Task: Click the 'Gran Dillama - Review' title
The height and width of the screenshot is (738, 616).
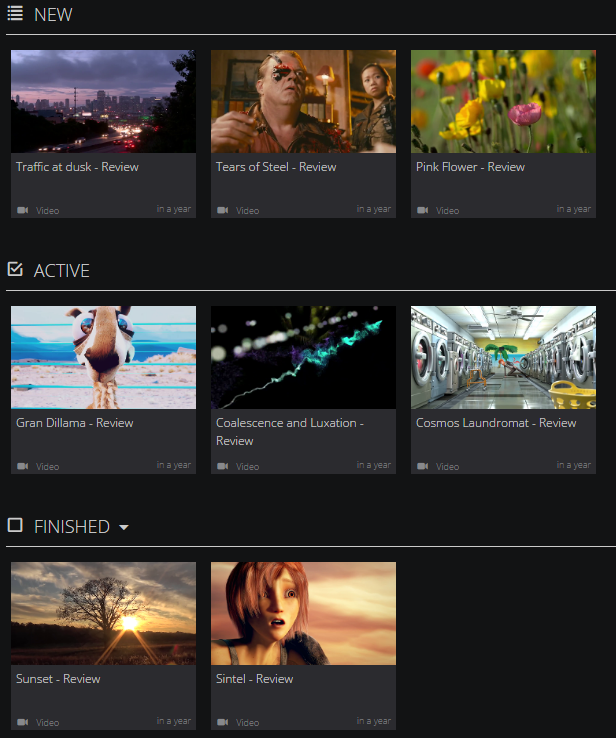Action: (x=75, y=423)
